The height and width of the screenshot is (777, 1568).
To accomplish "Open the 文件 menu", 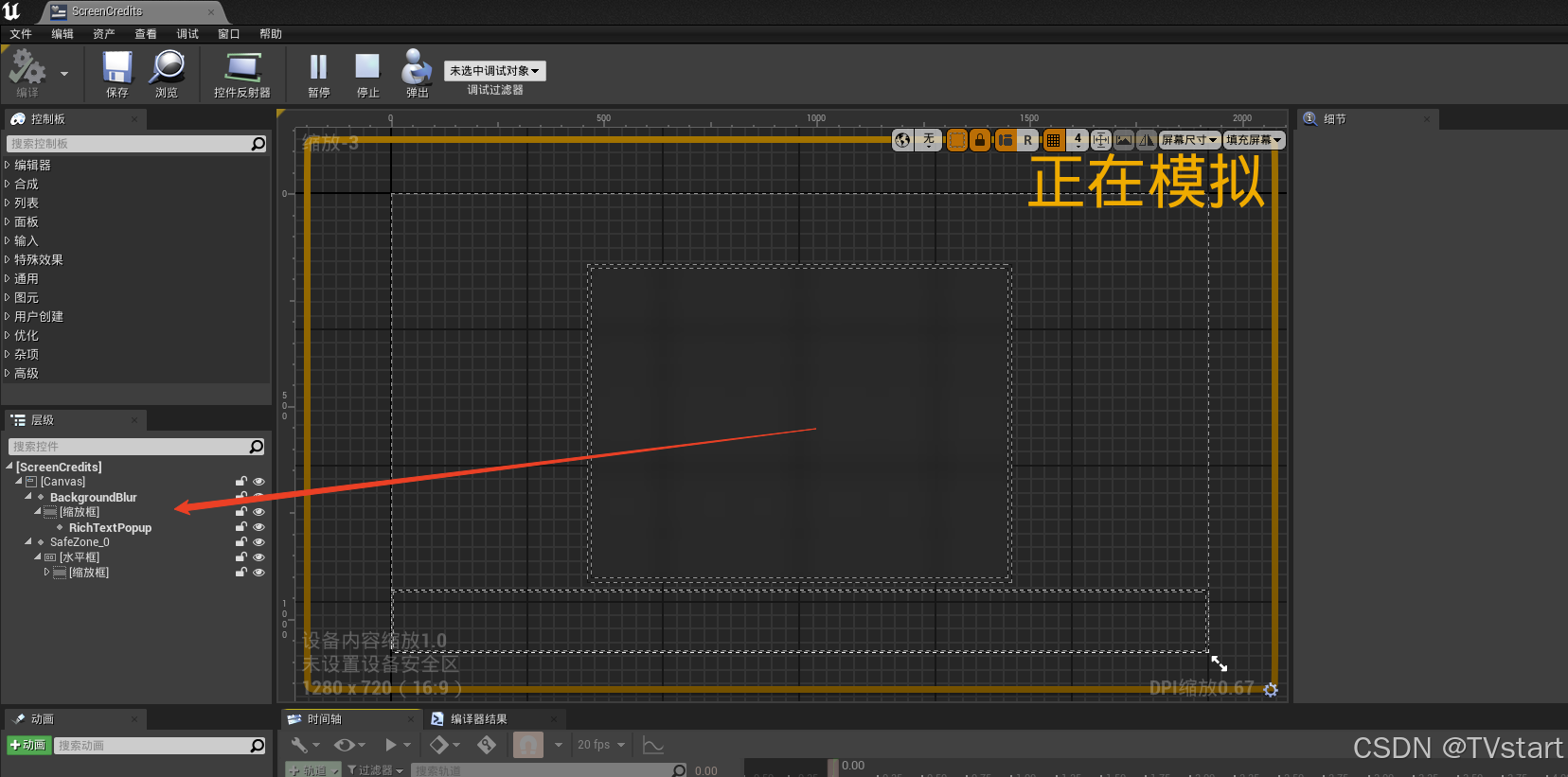I will (x=21, y=34).
